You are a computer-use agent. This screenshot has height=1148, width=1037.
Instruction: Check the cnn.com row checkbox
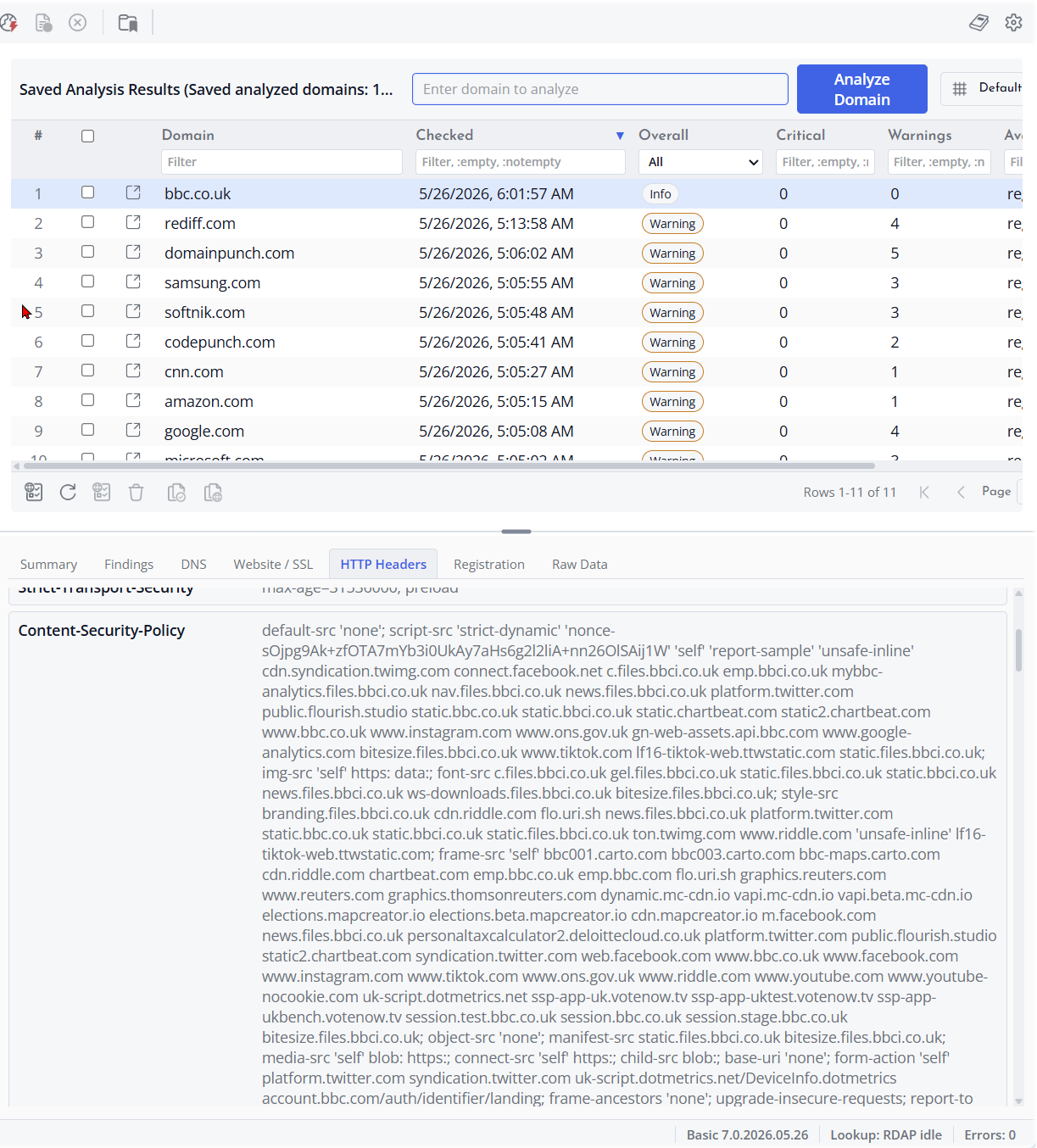pyautogui.click(x=87, y=371)
